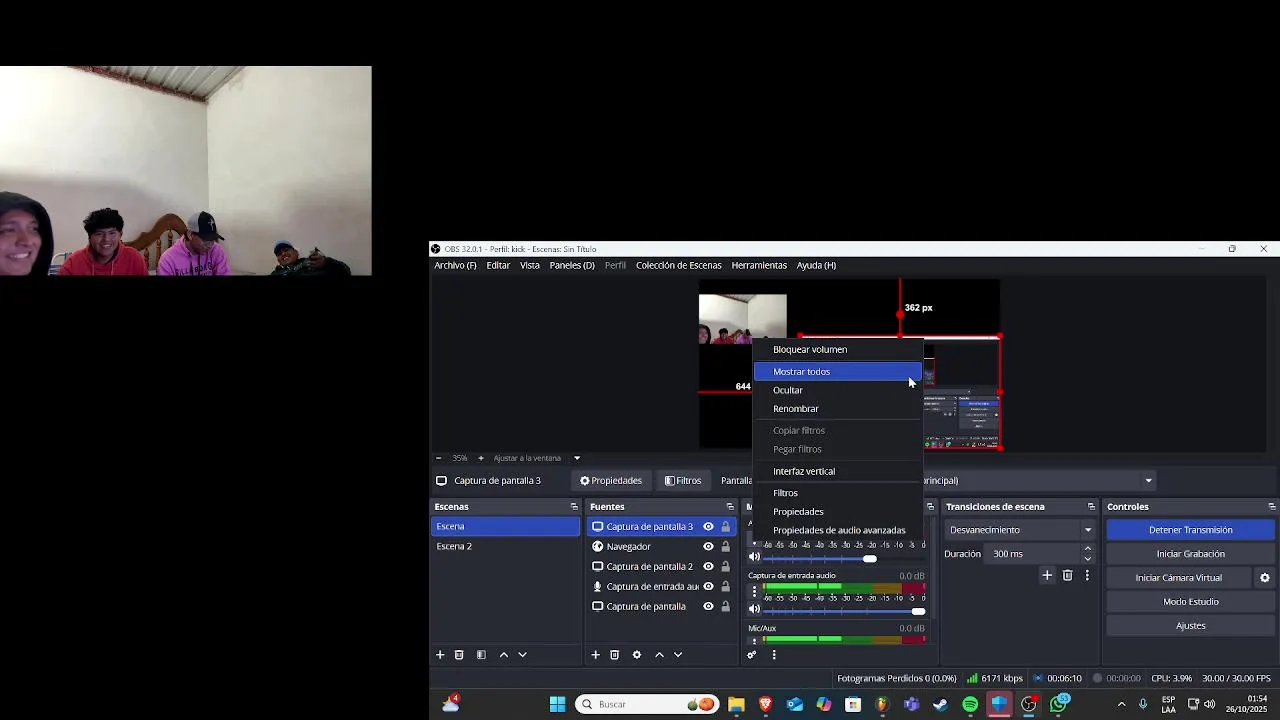
Task: Open advanced audio properties gears in mixer
Action: (752, 655)
